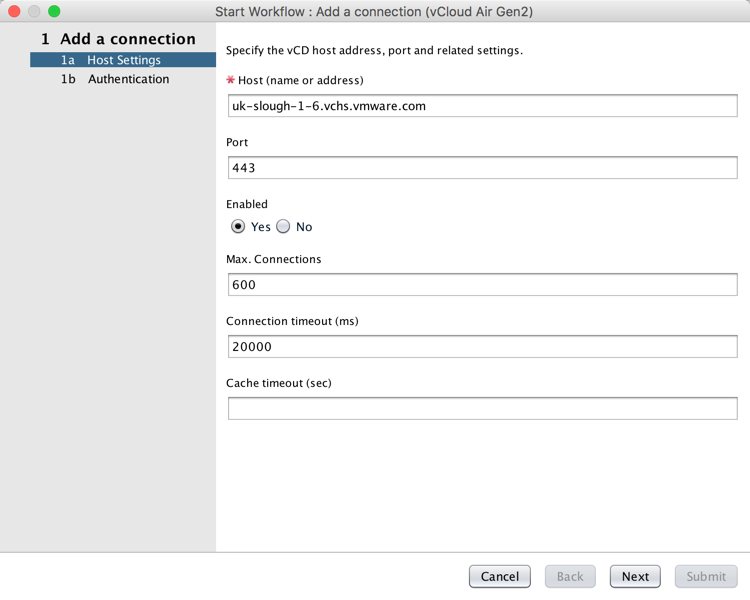
Task: Click the Start Workflow window title
Action: click(x=374, y=11)
